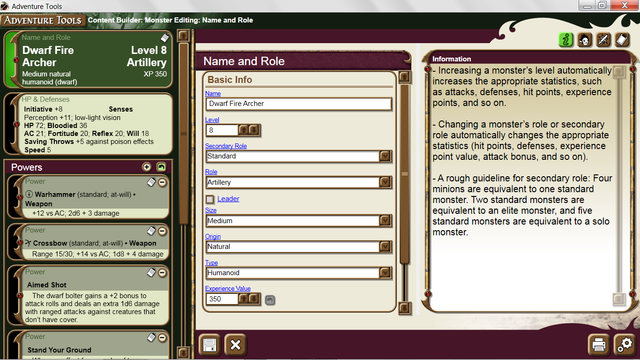Remove the Warhammer power

click(x=162, y=182)
